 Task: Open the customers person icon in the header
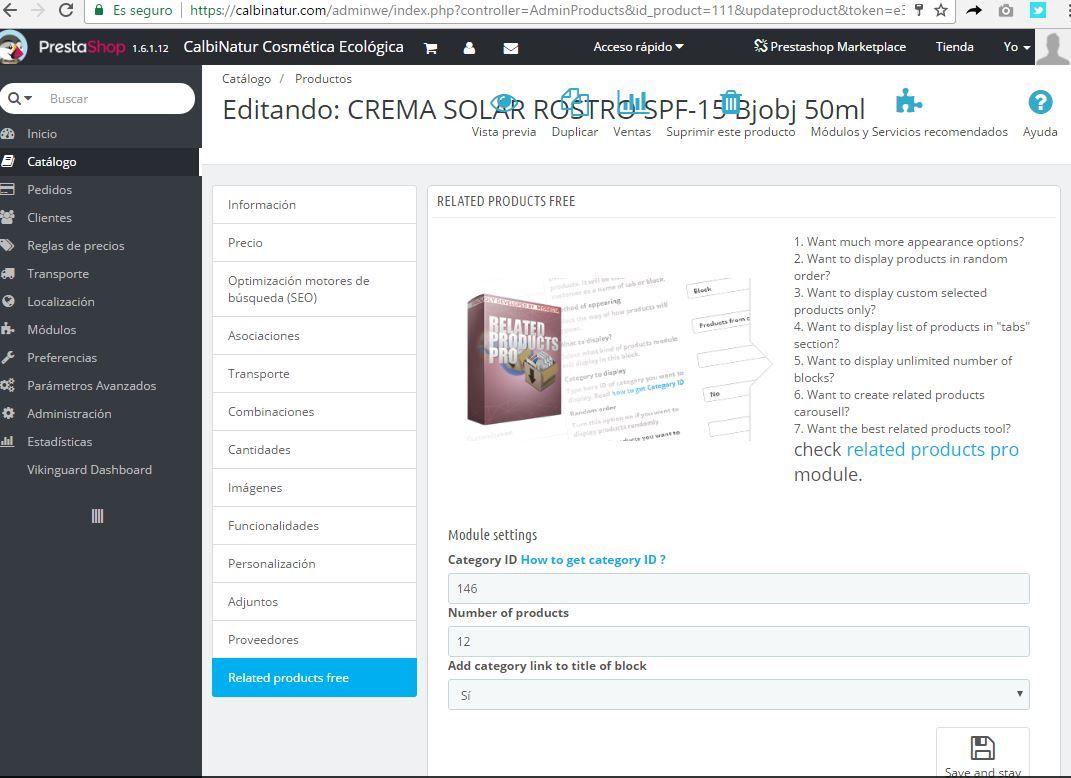[469, 48]
